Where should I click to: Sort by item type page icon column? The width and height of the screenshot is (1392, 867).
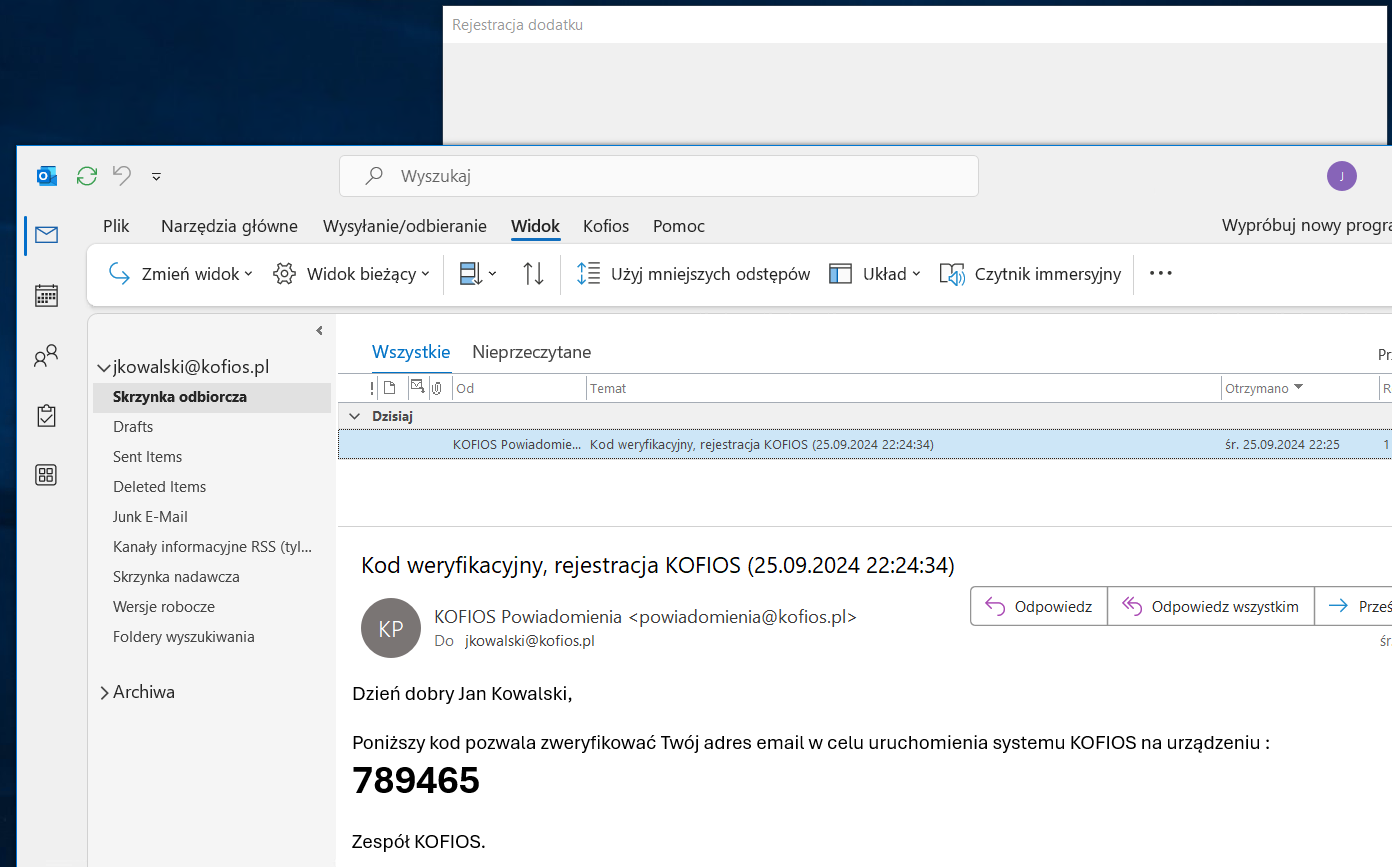coord(390,388)
